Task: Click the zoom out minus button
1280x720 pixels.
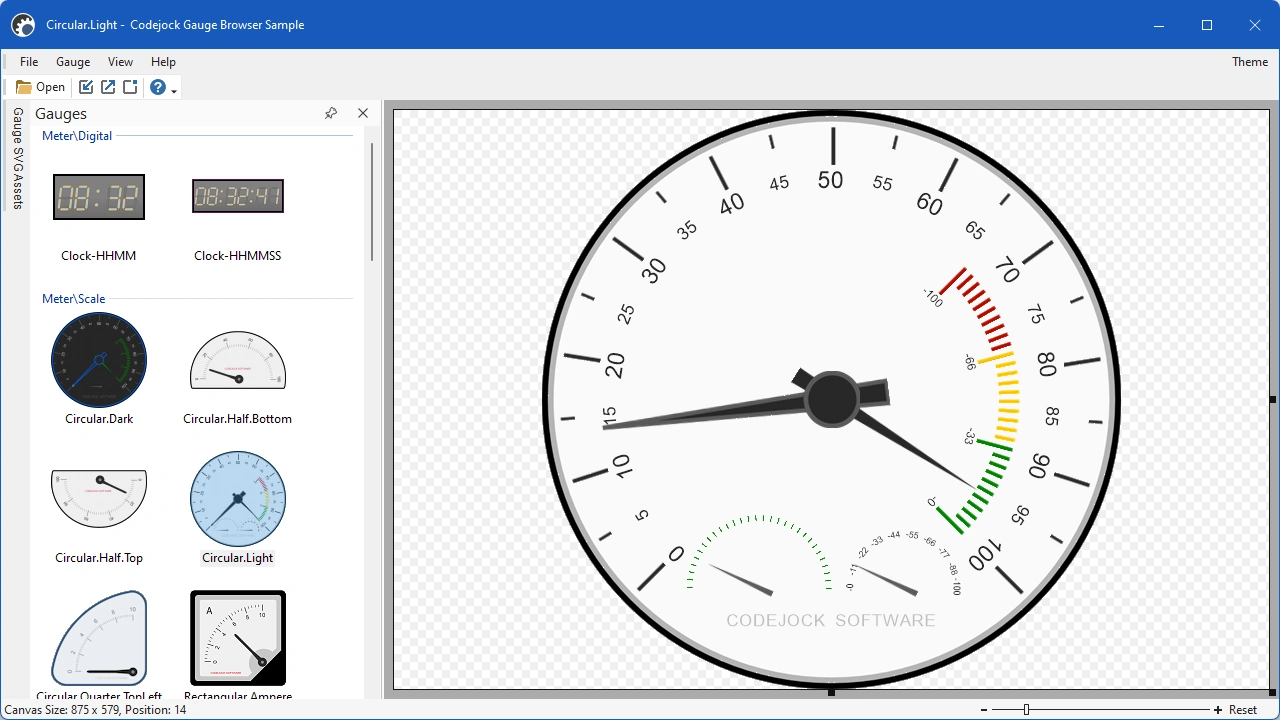Action: click(x=984, y=710)
